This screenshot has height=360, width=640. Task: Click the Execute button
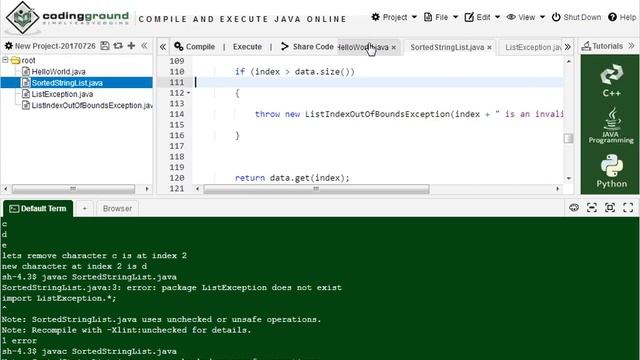[x=247, y=47]
